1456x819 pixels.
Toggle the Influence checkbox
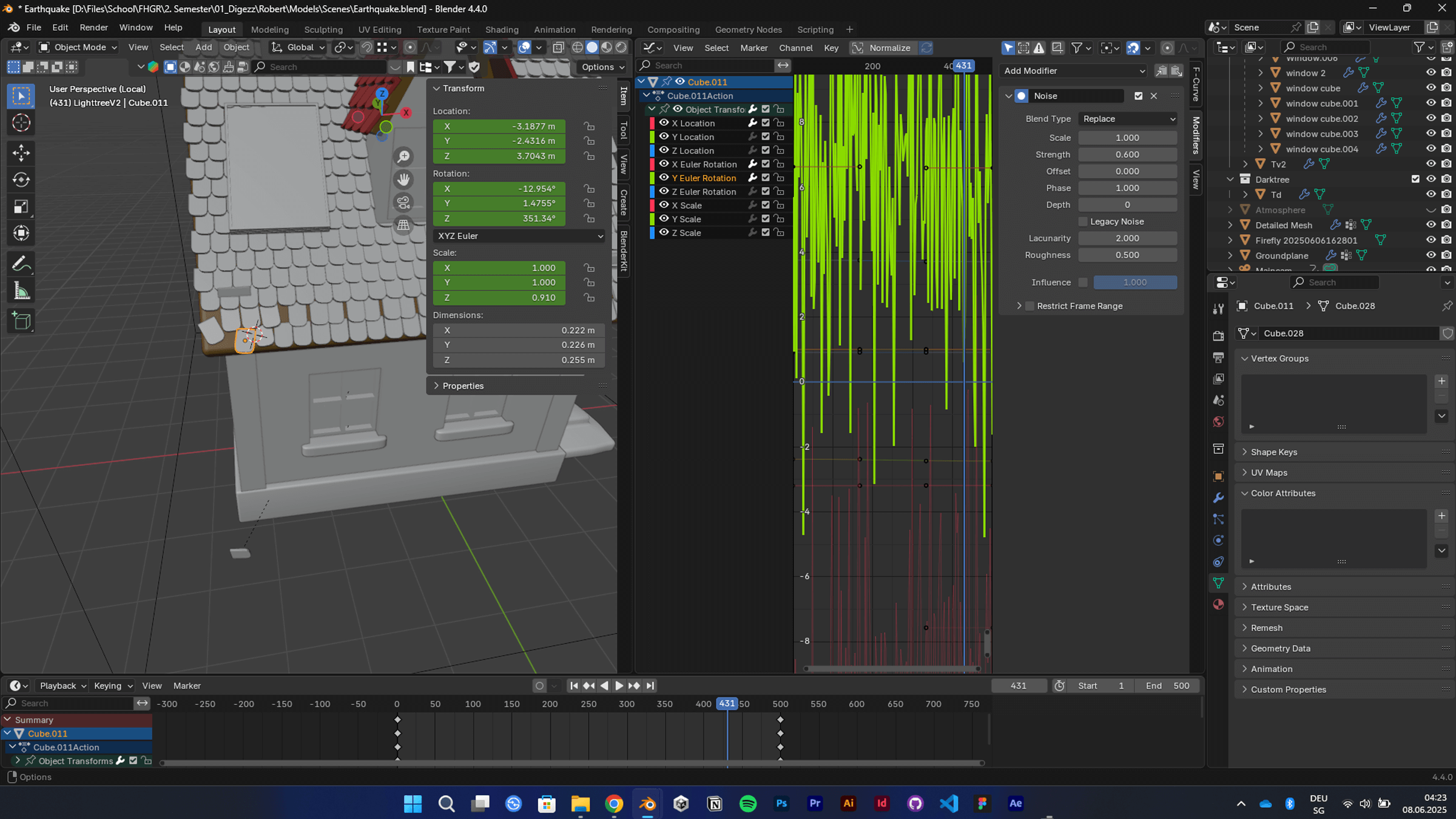point(1083,282)
